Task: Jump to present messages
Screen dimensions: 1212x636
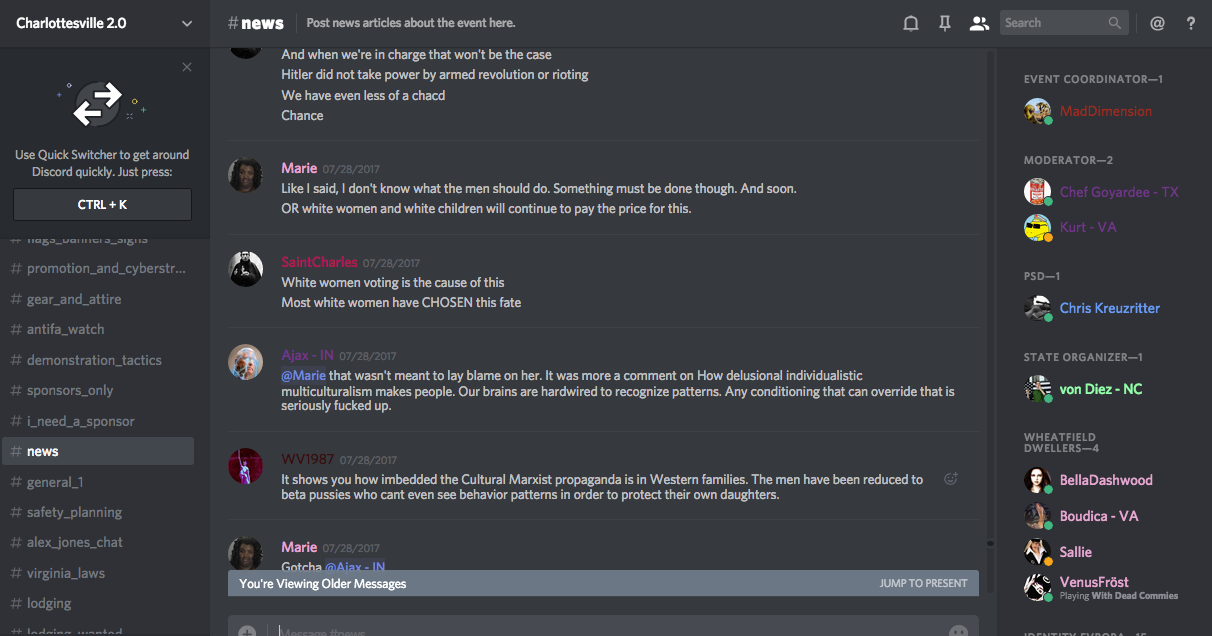Action: (923, 583)
